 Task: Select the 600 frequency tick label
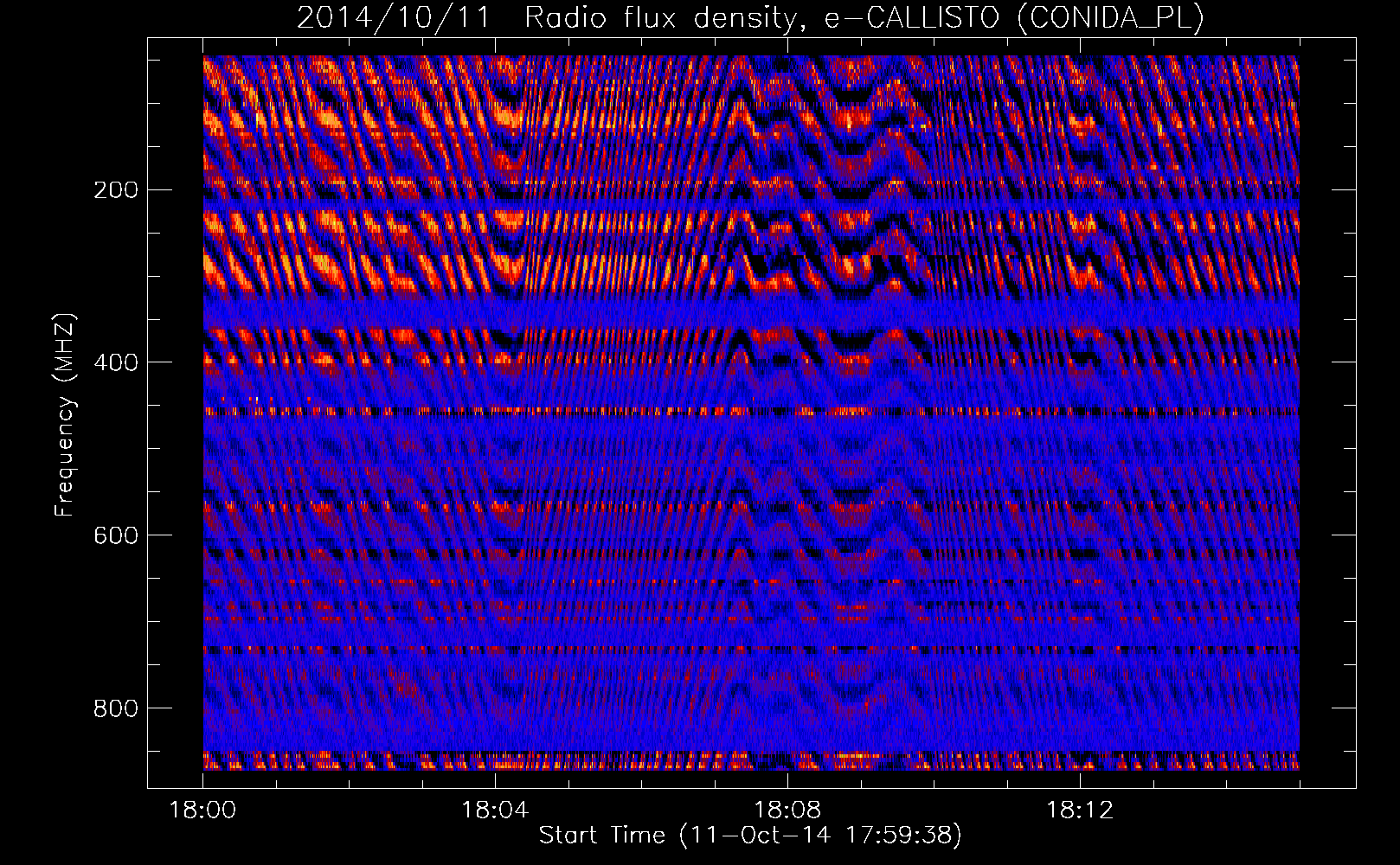[116, 535]
